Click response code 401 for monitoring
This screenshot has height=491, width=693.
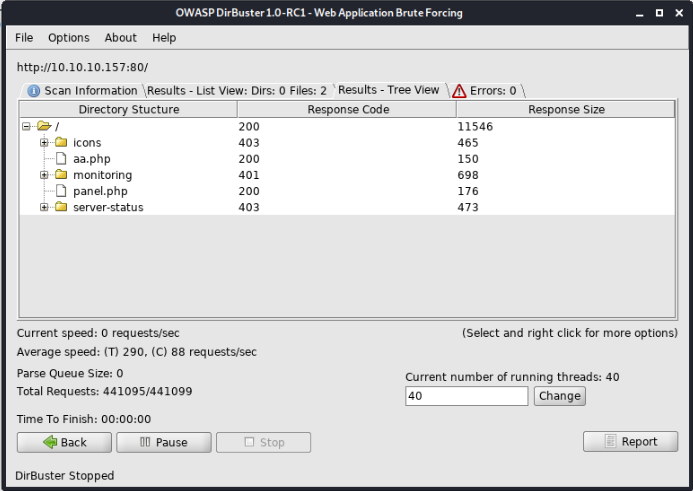(x=249, y=175)
